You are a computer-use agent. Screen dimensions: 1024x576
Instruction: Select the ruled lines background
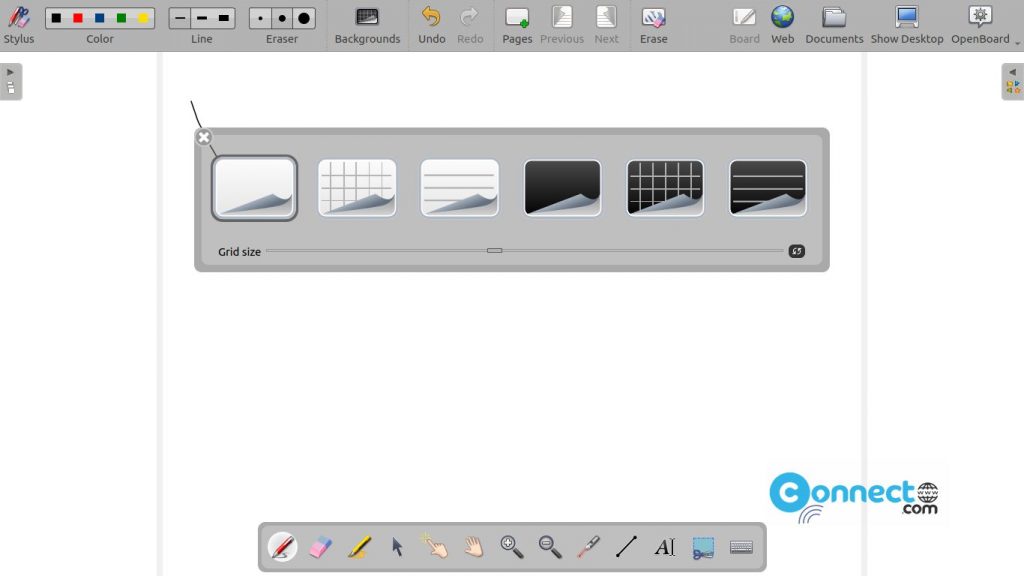point(459,187)
